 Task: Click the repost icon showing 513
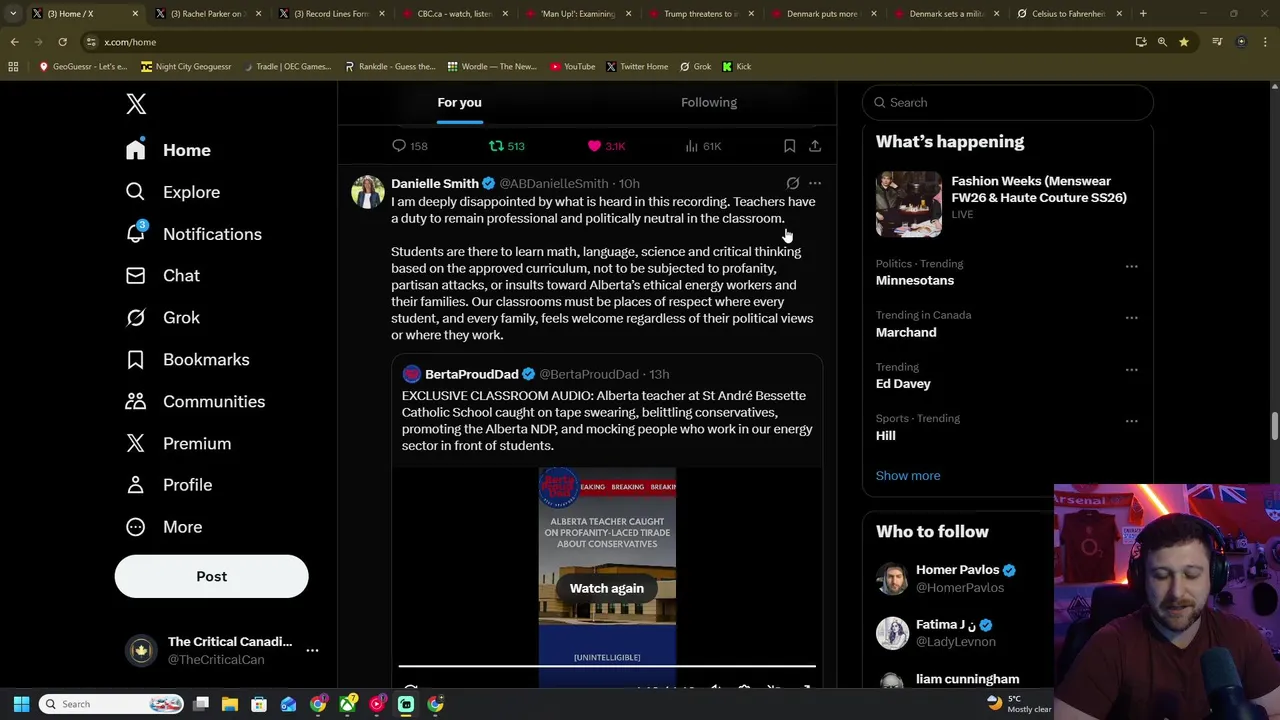pos(506,146)
